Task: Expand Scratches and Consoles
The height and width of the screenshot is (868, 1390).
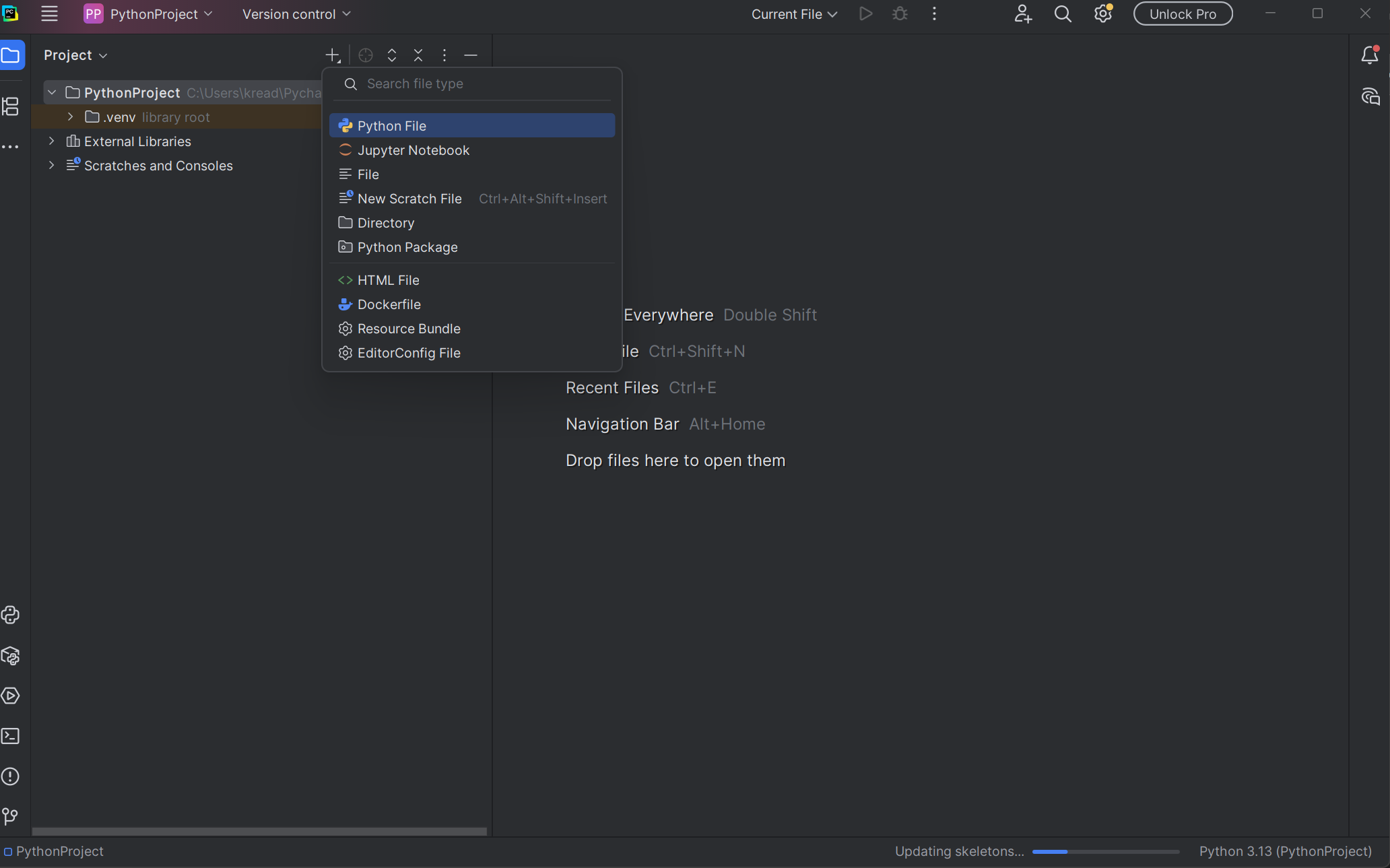Action: [51, 166]
